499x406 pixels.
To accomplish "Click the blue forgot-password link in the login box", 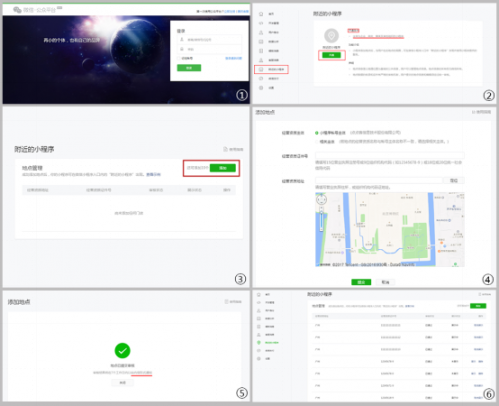I will point(234,58).
